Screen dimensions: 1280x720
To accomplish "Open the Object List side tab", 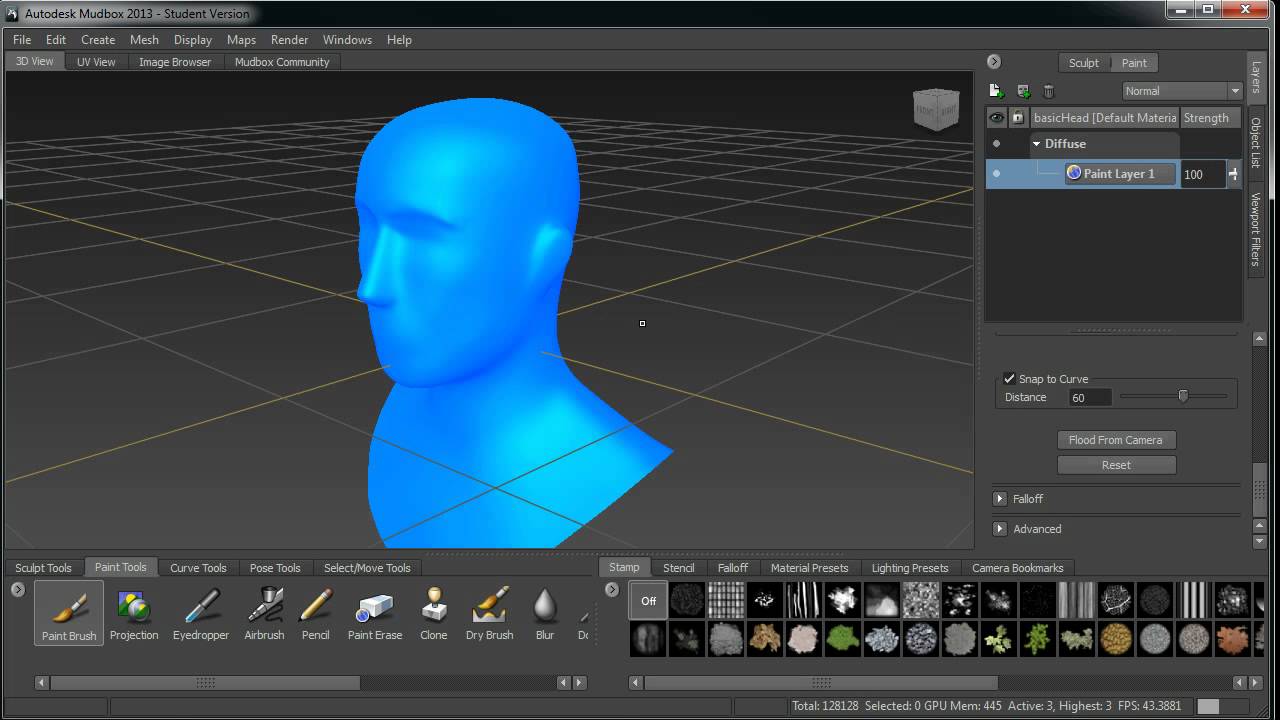I will [1256, 143].
